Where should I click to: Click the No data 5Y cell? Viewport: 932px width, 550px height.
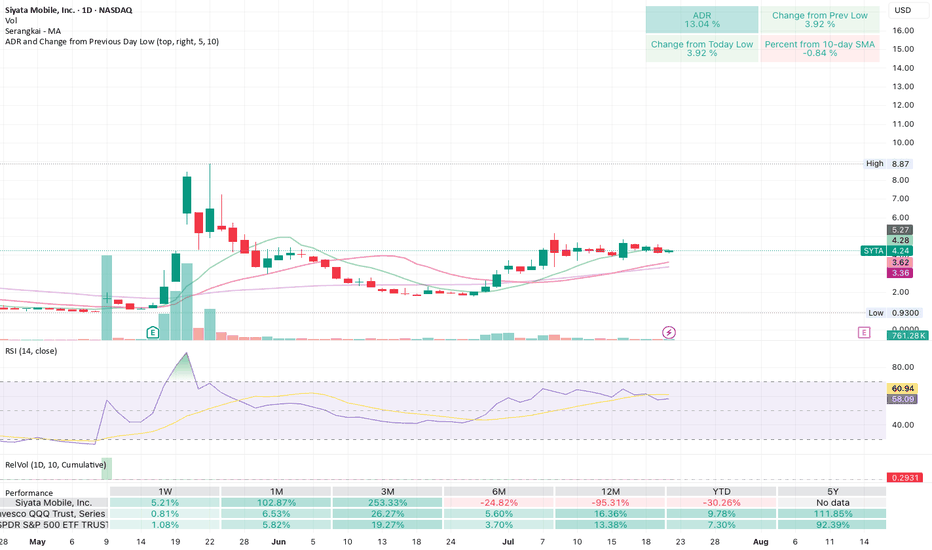[833, 502]
